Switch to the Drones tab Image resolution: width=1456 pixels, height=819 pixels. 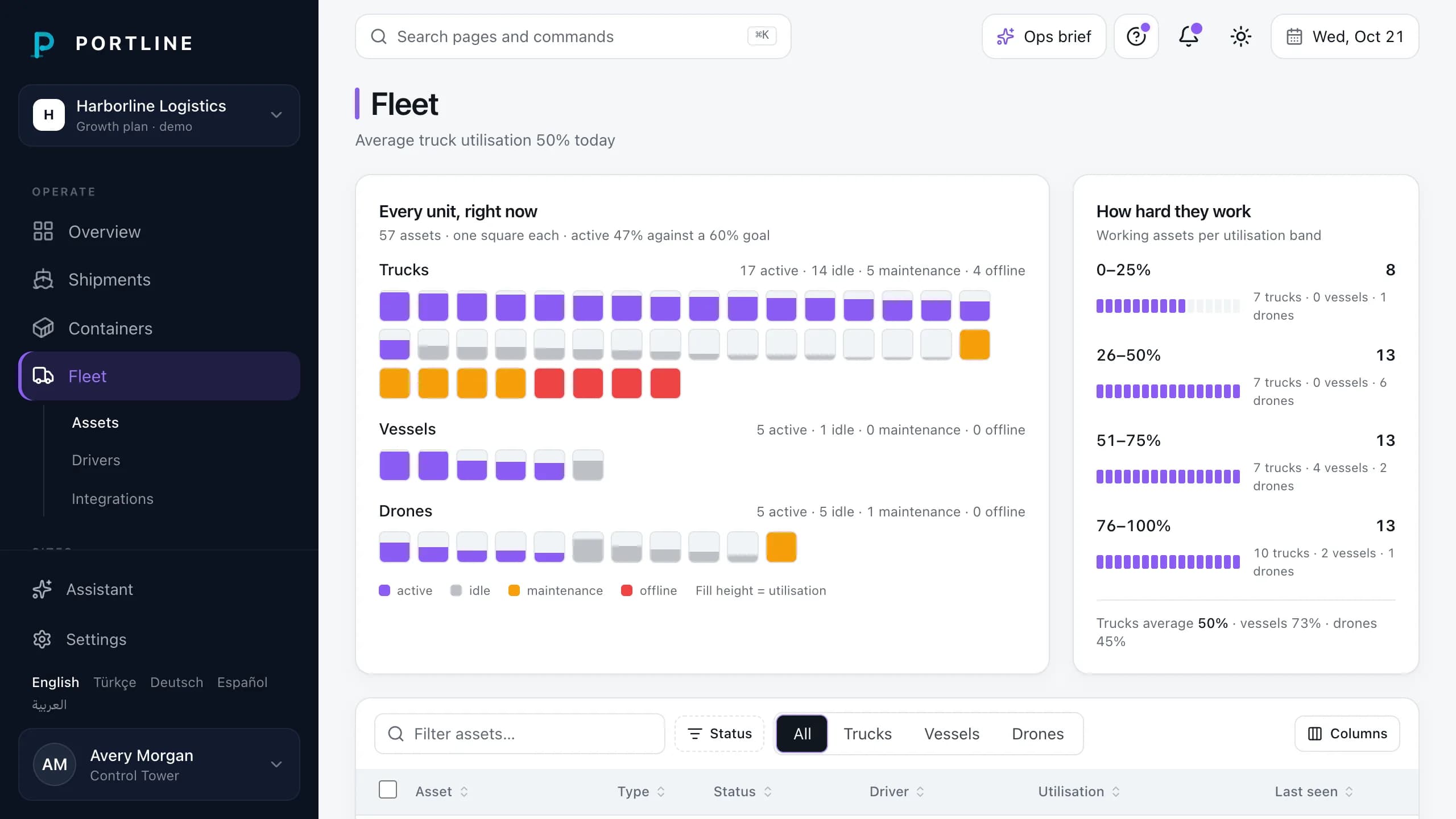pyautogui.click(x=1037, y=734)
